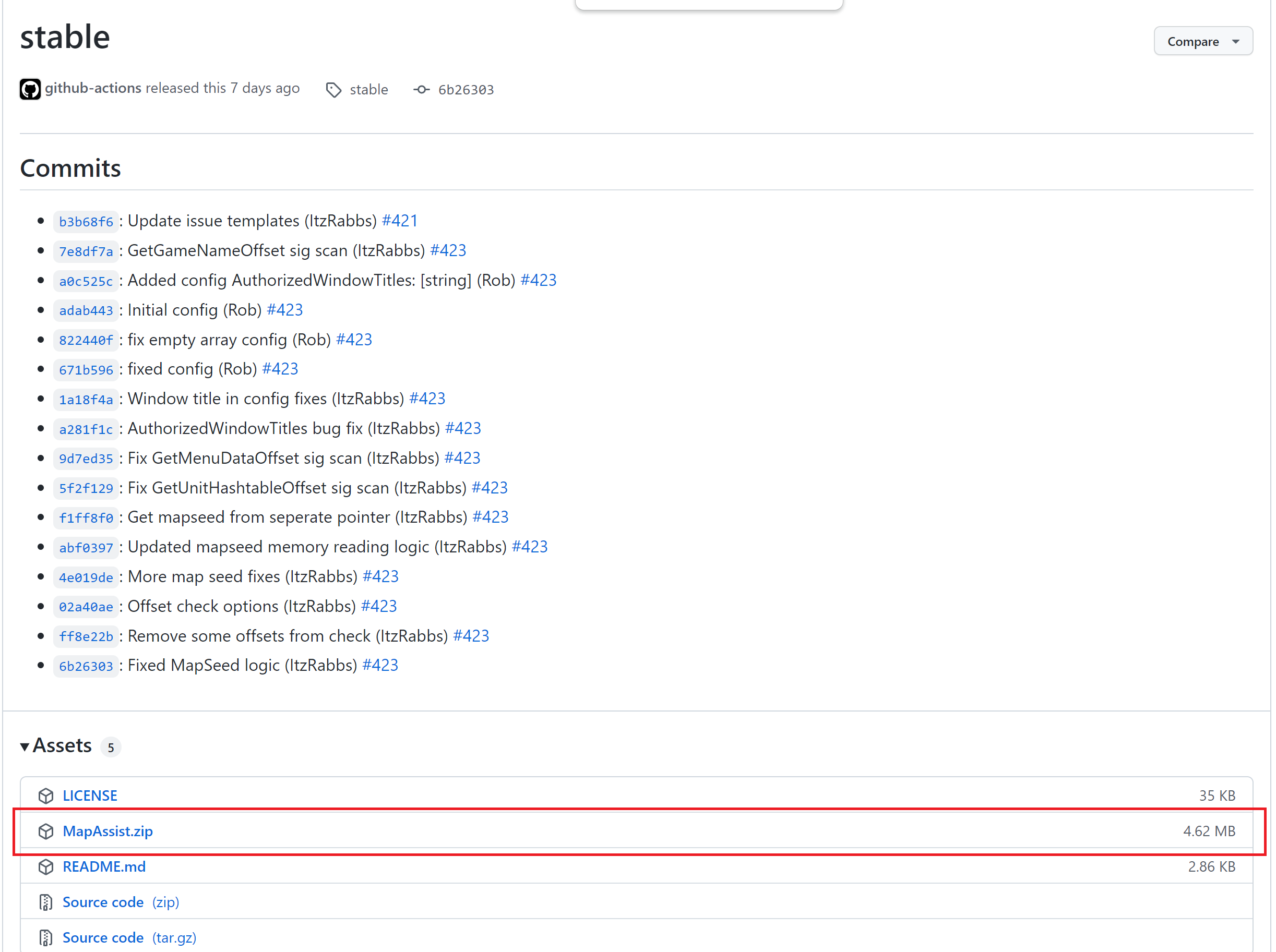Open commit b3b68f6 hash link

[x=86, y=222]
